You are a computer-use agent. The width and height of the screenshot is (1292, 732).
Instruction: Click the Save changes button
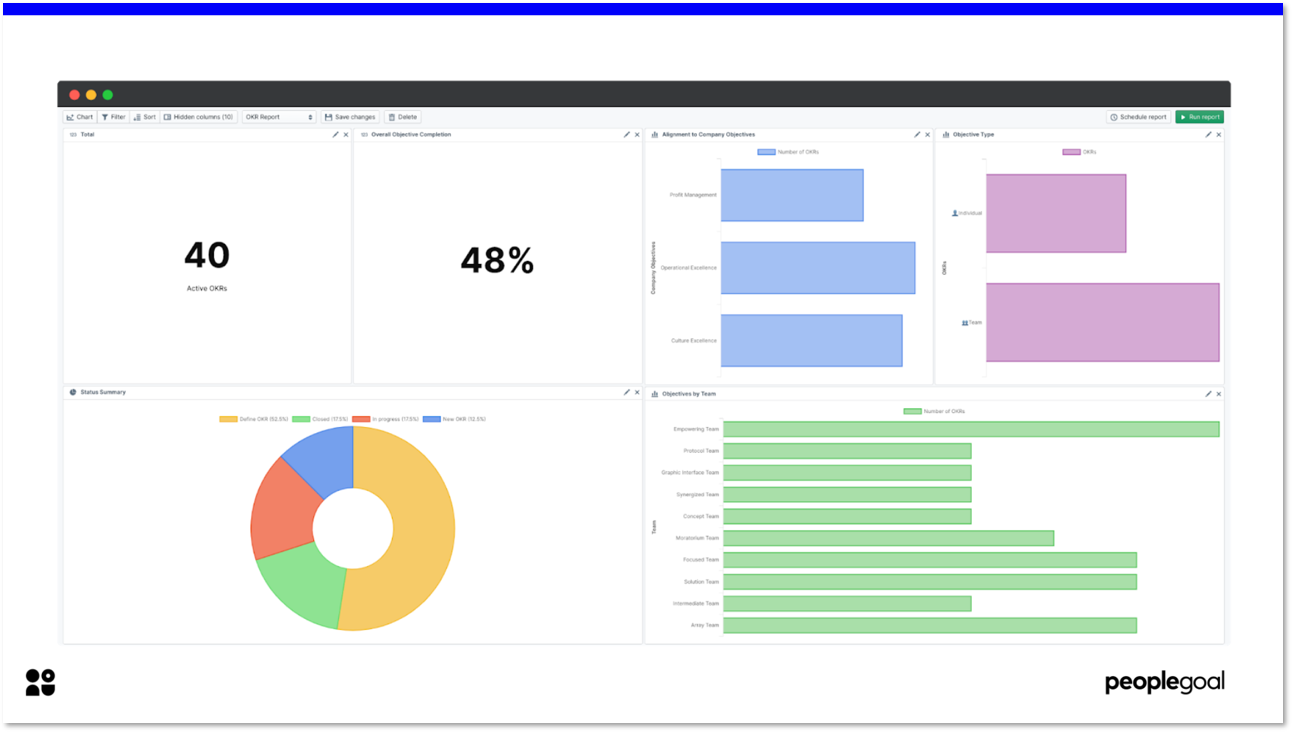pos(350,117)
